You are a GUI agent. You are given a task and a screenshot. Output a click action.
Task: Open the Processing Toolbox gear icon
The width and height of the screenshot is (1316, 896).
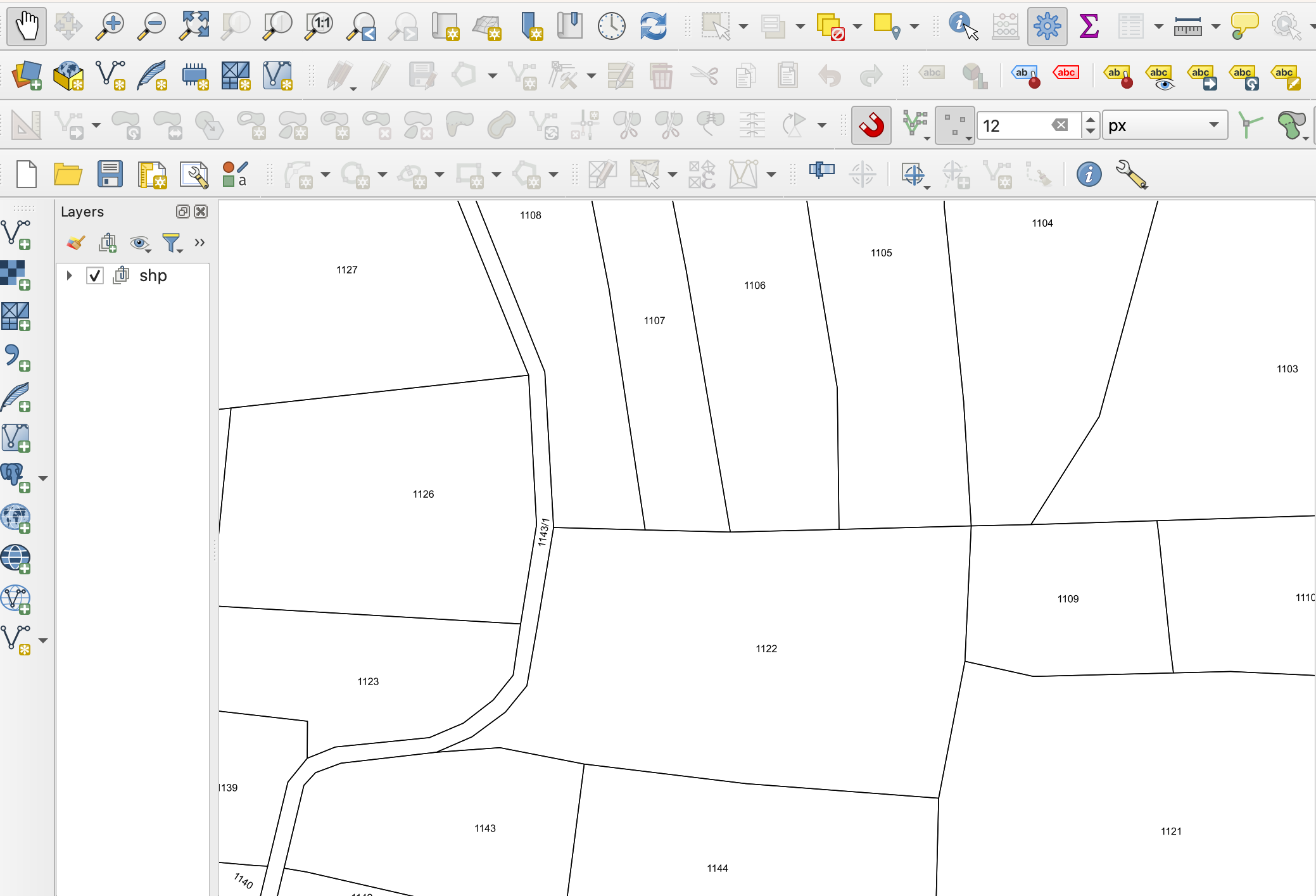tap(1047, 26)
